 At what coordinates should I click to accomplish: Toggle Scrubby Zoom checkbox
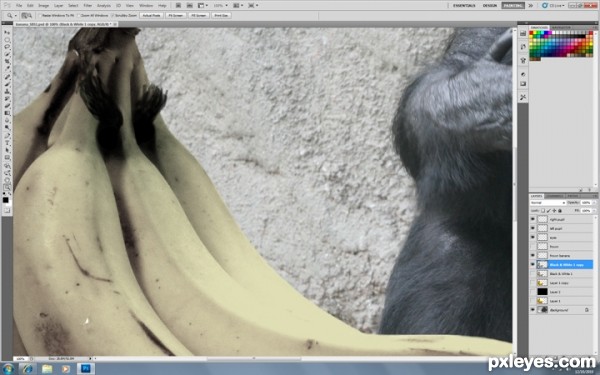(113, 15)
